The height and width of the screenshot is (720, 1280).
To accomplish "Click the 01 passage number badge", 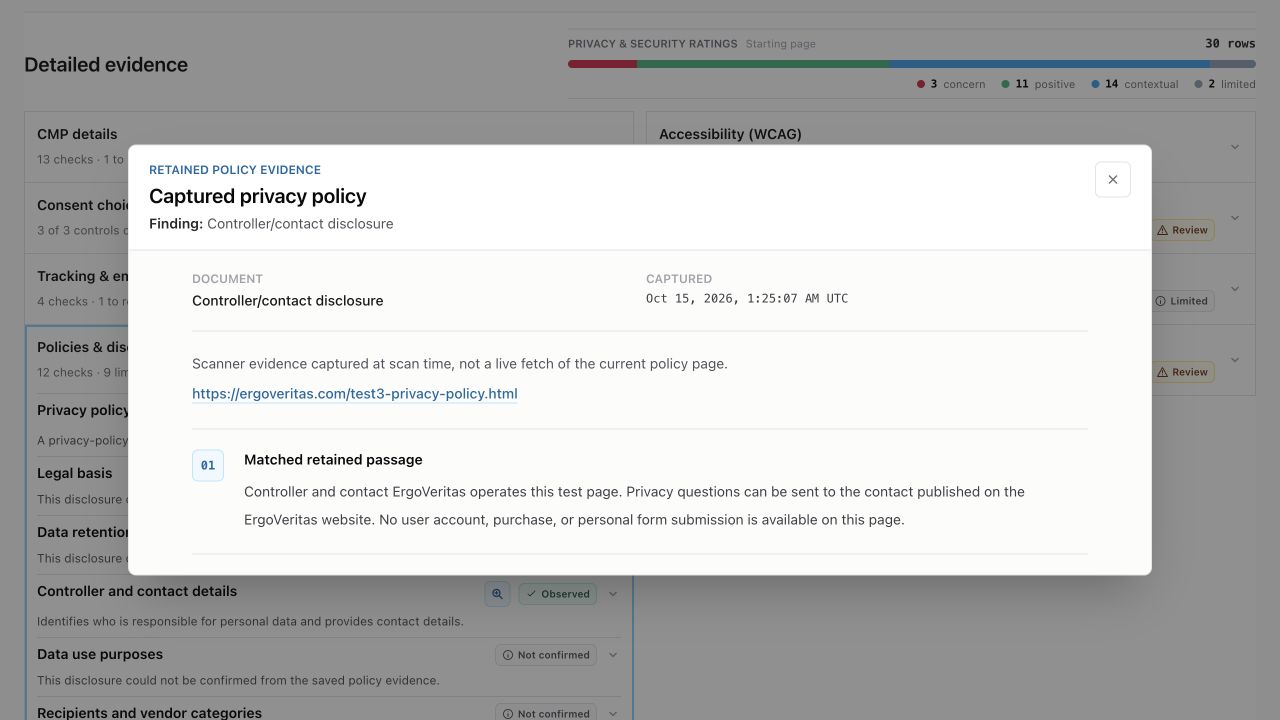I will [208, 465].
